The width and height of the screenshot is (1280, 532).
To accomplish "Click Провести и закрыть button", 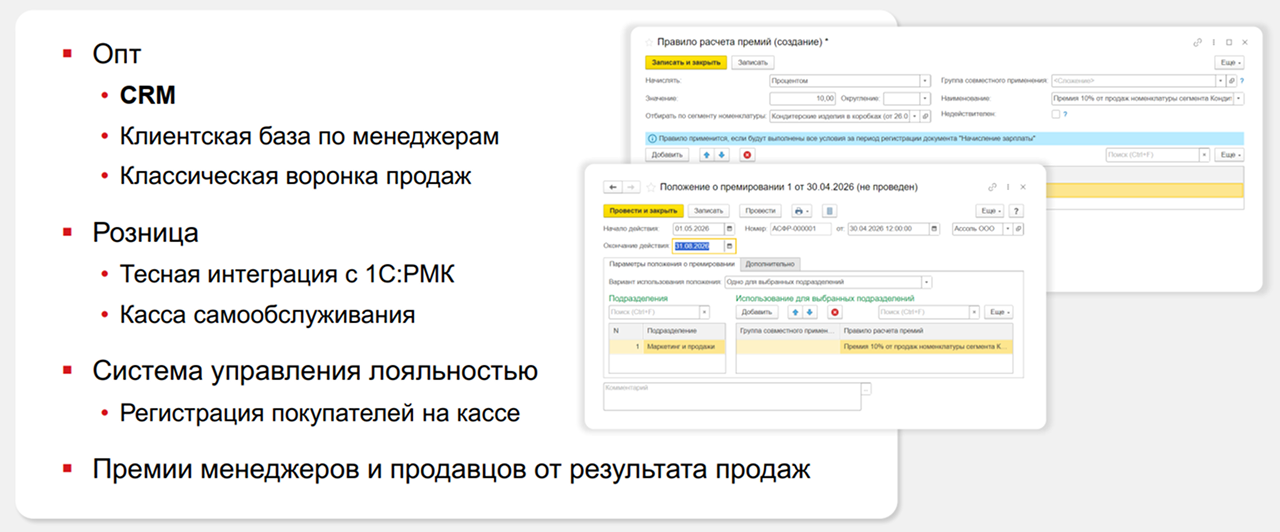I will [643, 211].
